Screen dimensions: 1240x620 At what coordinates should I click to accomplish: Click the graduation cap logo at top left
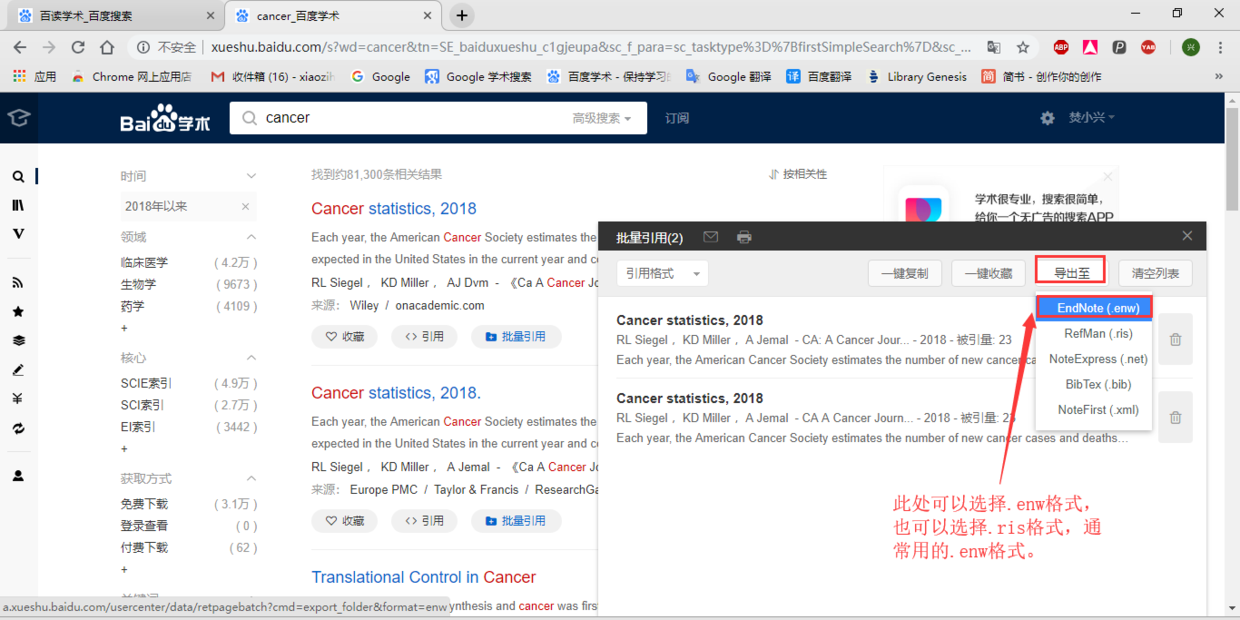[18, 118]
